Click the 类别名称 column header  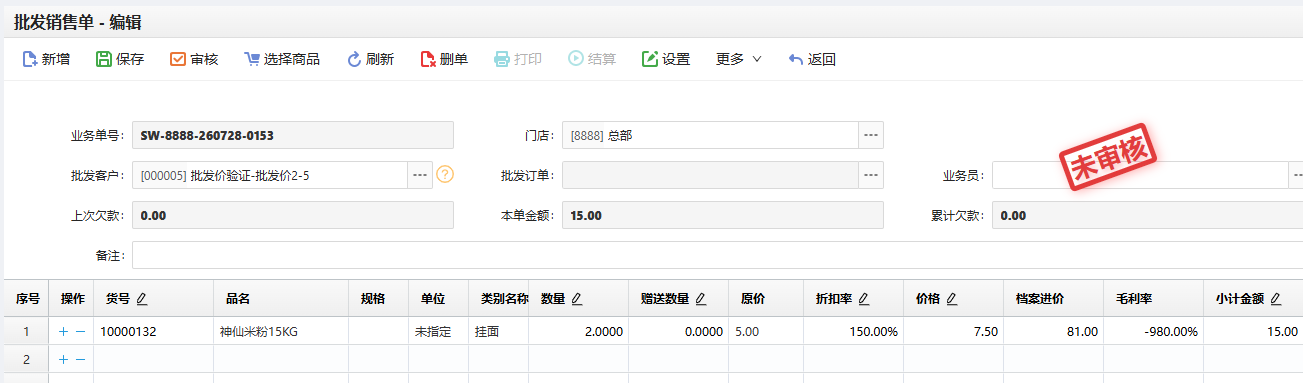499,298
